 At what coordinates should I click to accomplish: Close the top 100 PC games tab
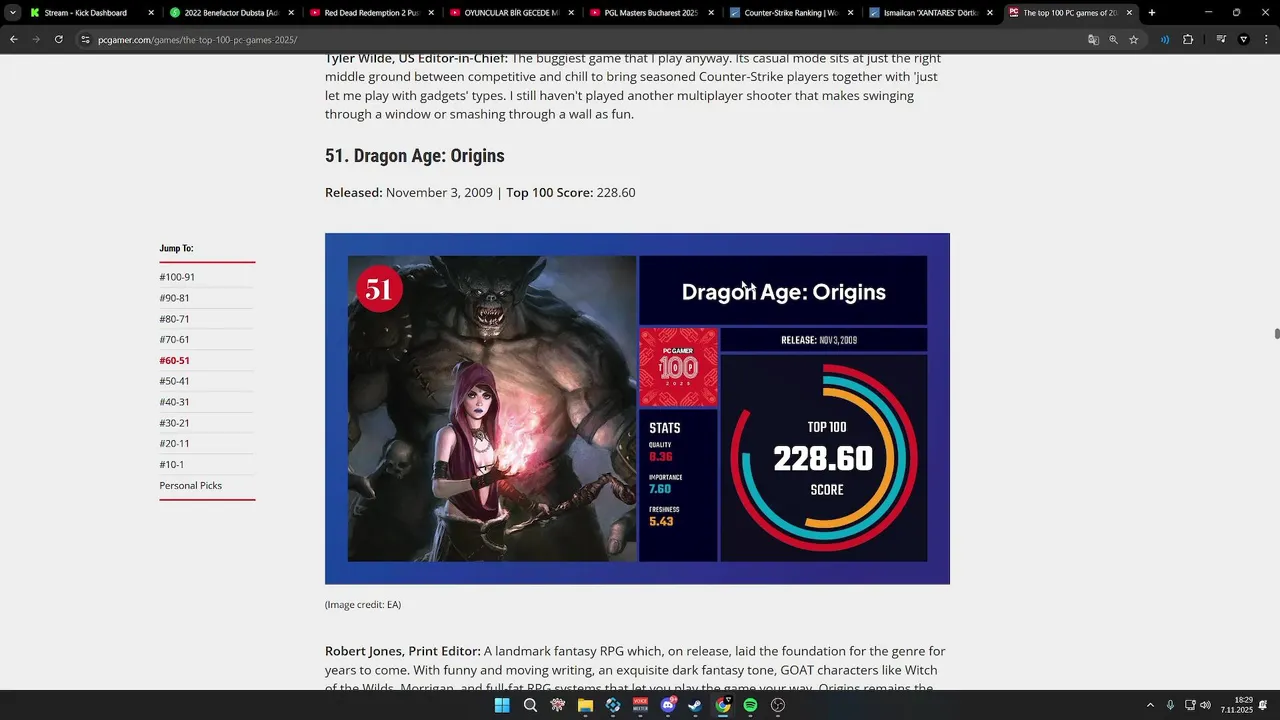click(x=1129, y=13)
